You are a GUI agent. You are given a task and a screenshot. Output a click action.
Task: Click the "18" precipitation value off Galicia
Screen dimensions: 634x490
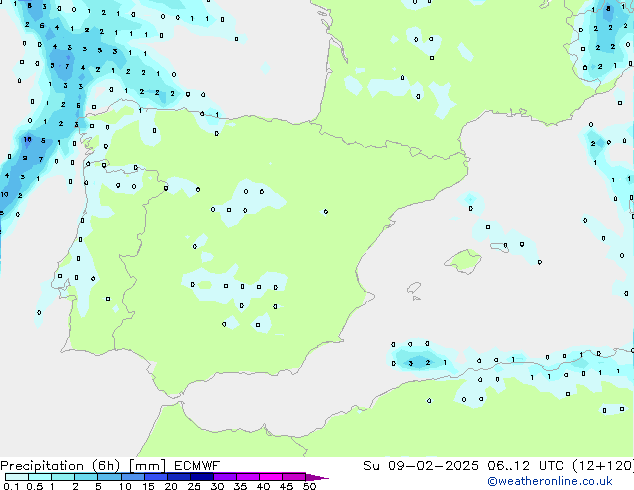tap(27, 140)
